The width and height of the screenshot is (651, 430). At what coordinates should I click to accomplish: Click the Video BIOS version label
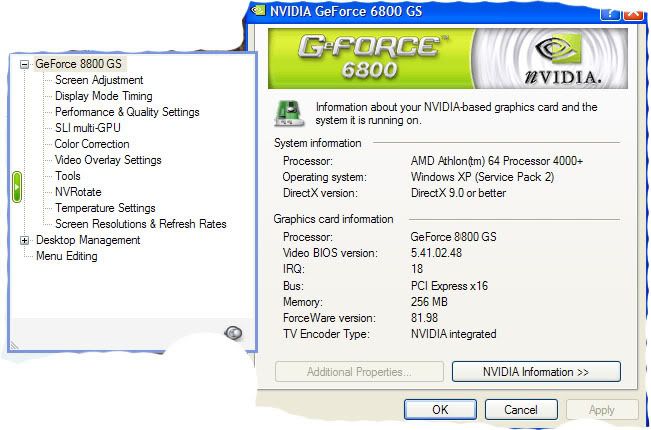(x=330, y=253)
